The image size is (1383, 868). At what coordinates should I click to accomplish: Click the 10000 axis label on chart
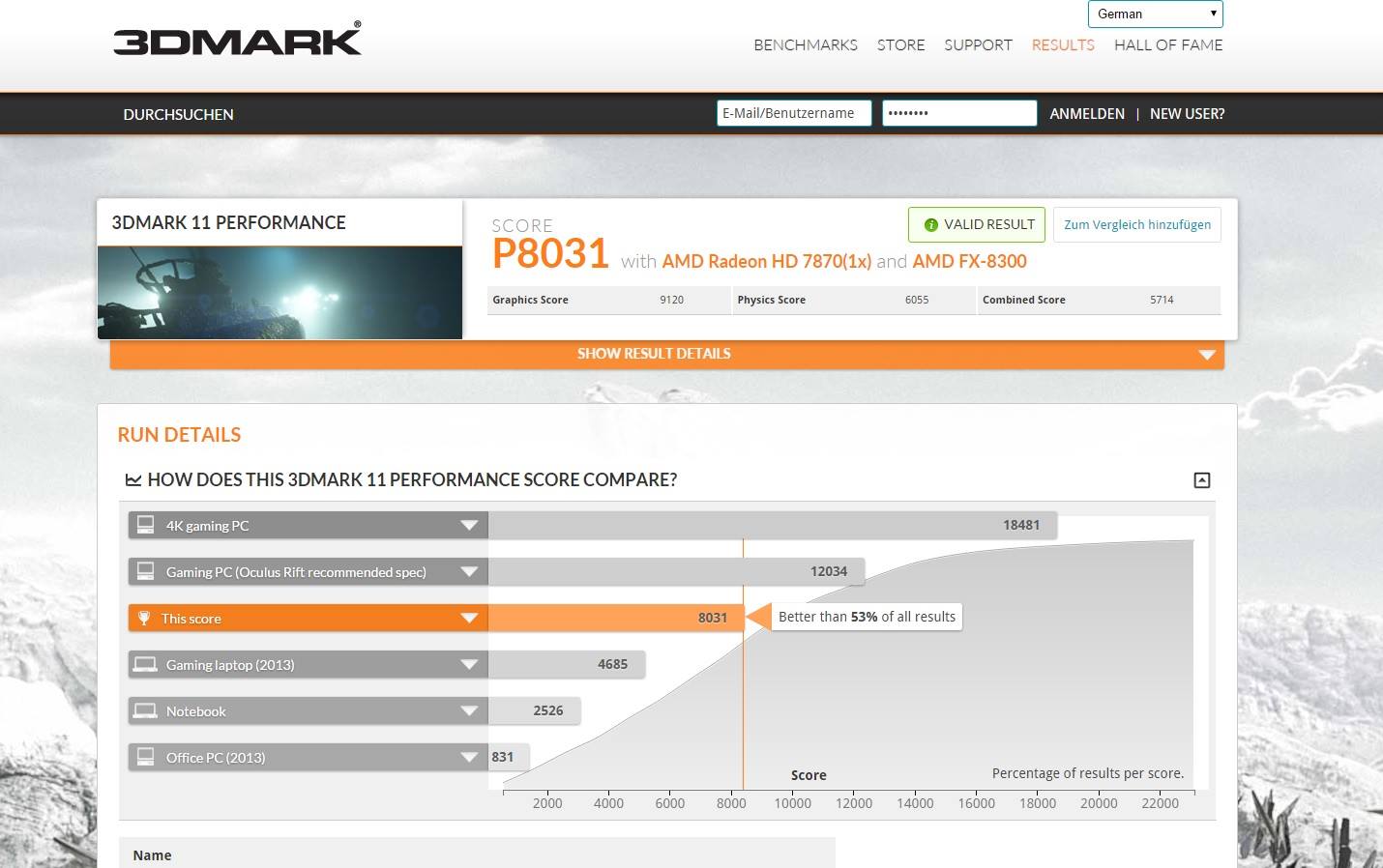(792, 803)
